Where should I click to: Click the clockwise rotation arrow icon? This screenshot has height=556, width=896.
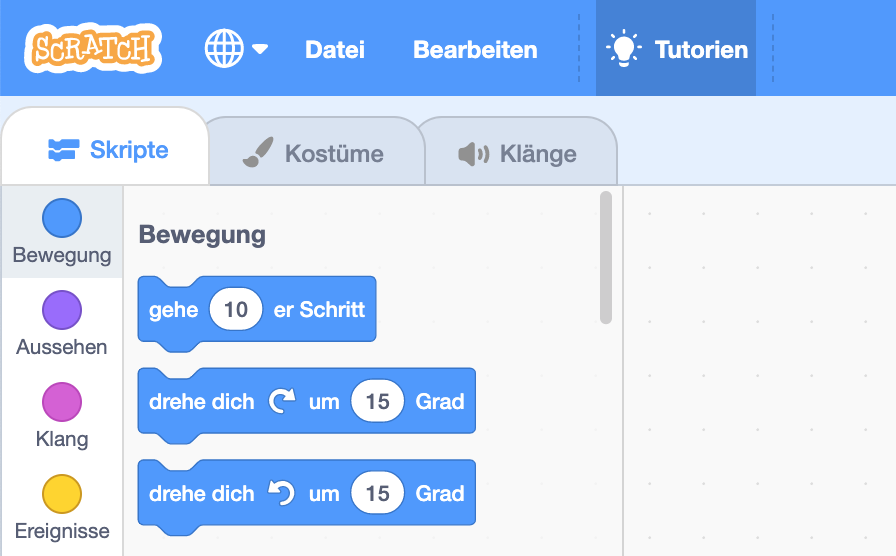282,402
